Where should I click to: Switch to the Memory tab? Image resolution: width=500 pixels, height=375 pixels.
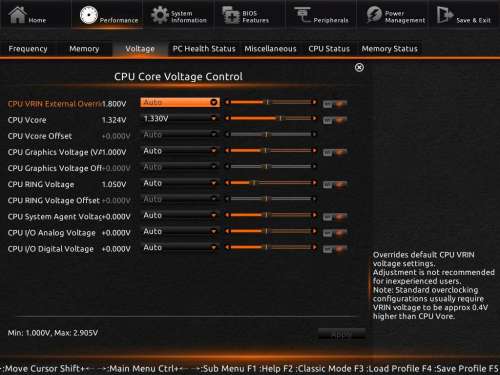point(84,49)
